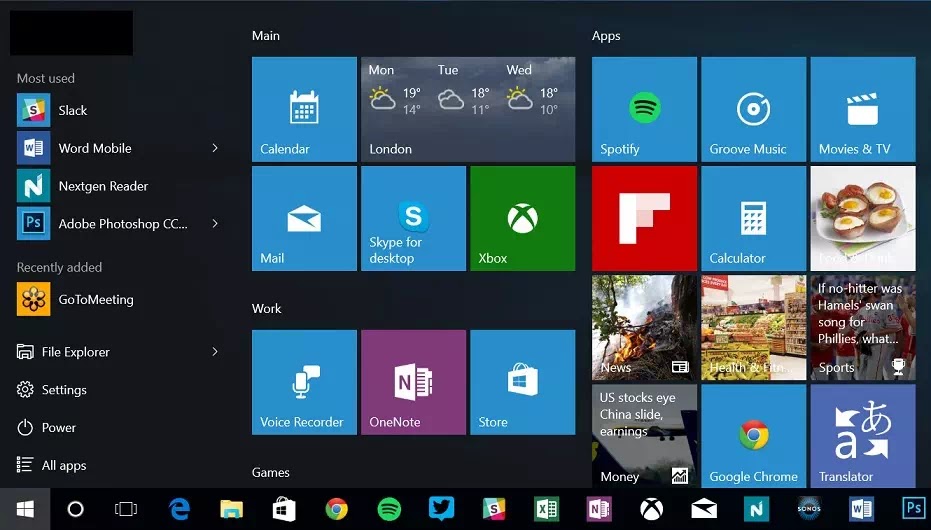The height and width of the screenshot is (530, 931).
Task: Open OneNote from the taskbar
Action: (598, 509)
